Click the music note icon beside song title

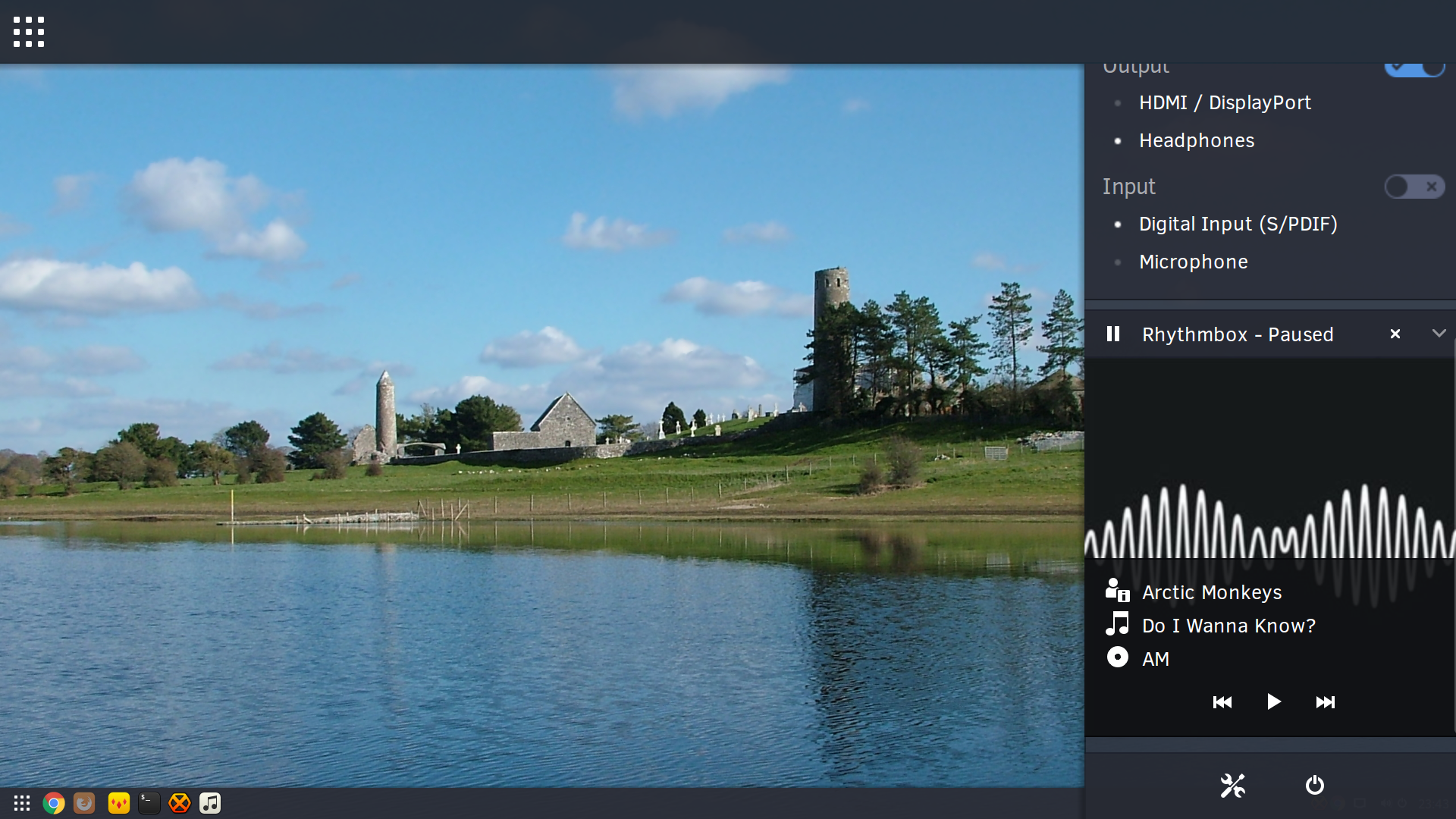(x=1118, y=623)
